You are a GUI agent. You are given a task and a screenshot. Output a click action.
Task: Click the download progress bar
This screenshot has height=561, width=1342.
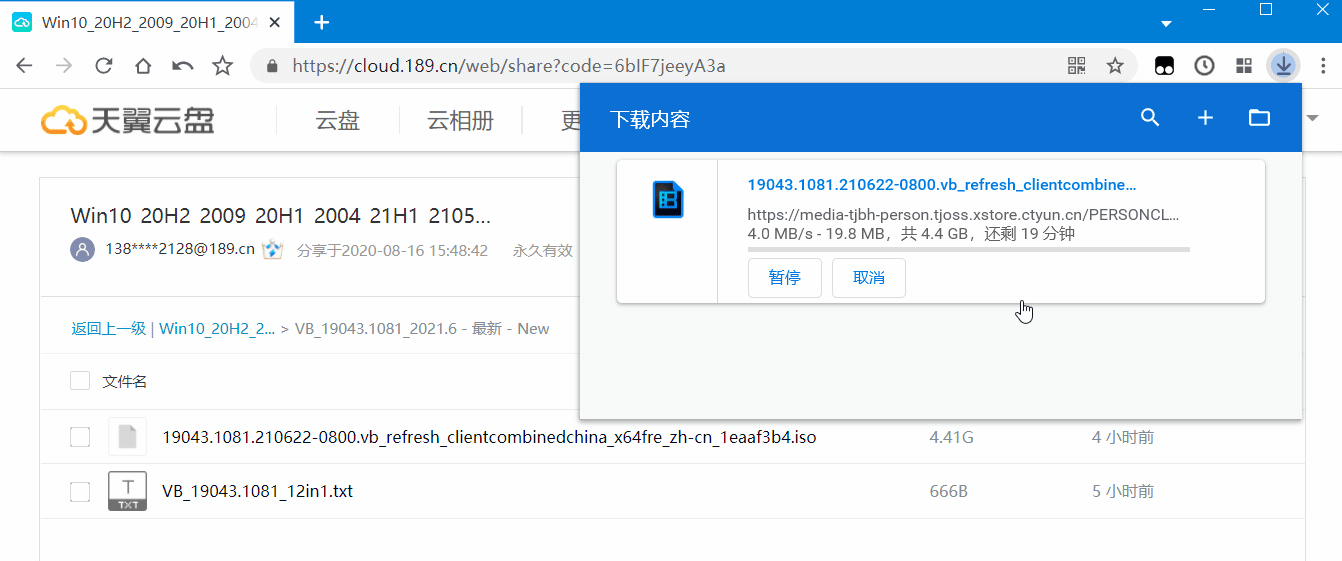[969, 249]
